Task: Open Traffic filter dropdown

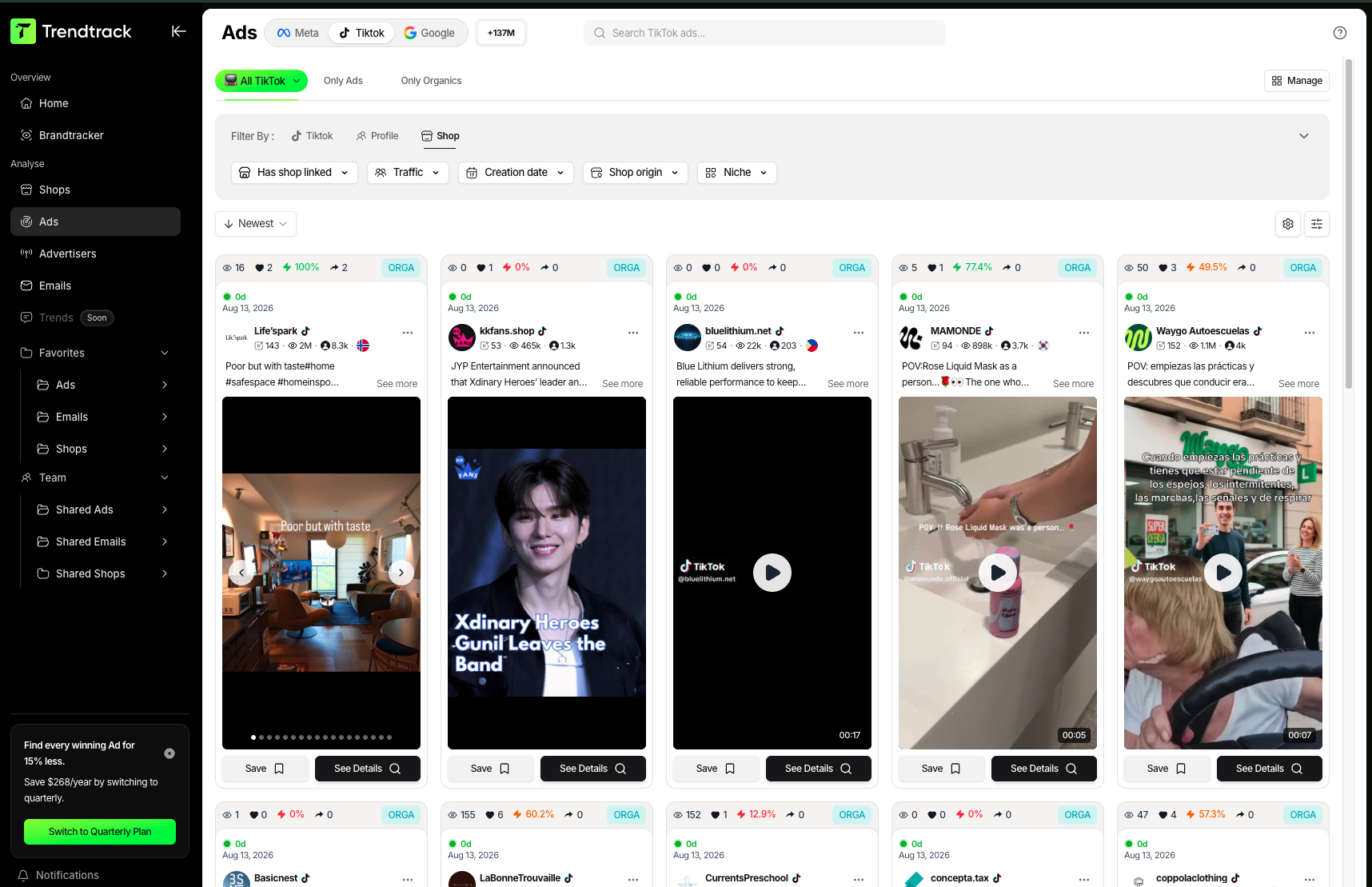Action: [408, 173]
